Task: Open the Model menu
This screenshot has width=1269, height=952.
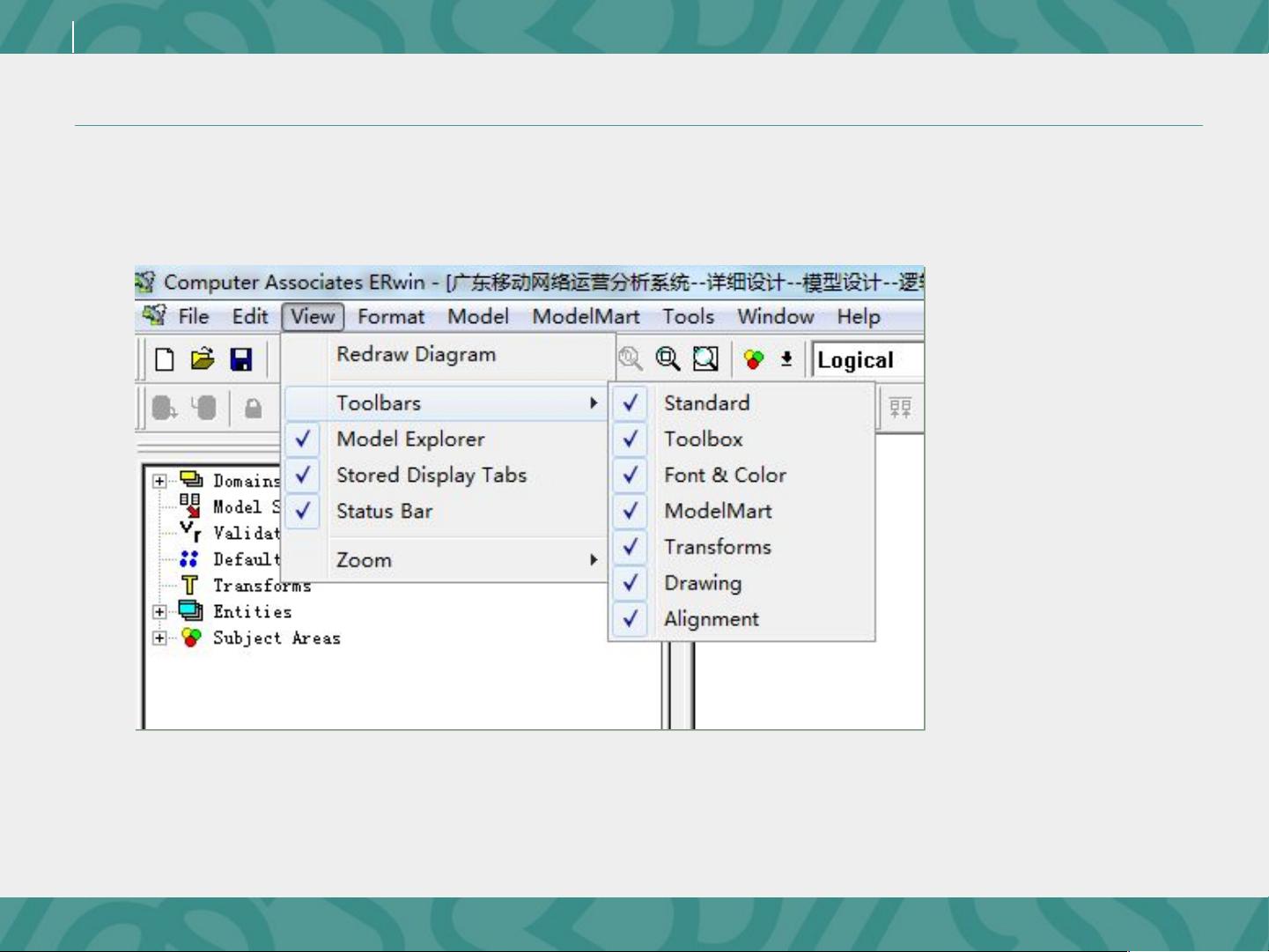Action: [478, 316]
